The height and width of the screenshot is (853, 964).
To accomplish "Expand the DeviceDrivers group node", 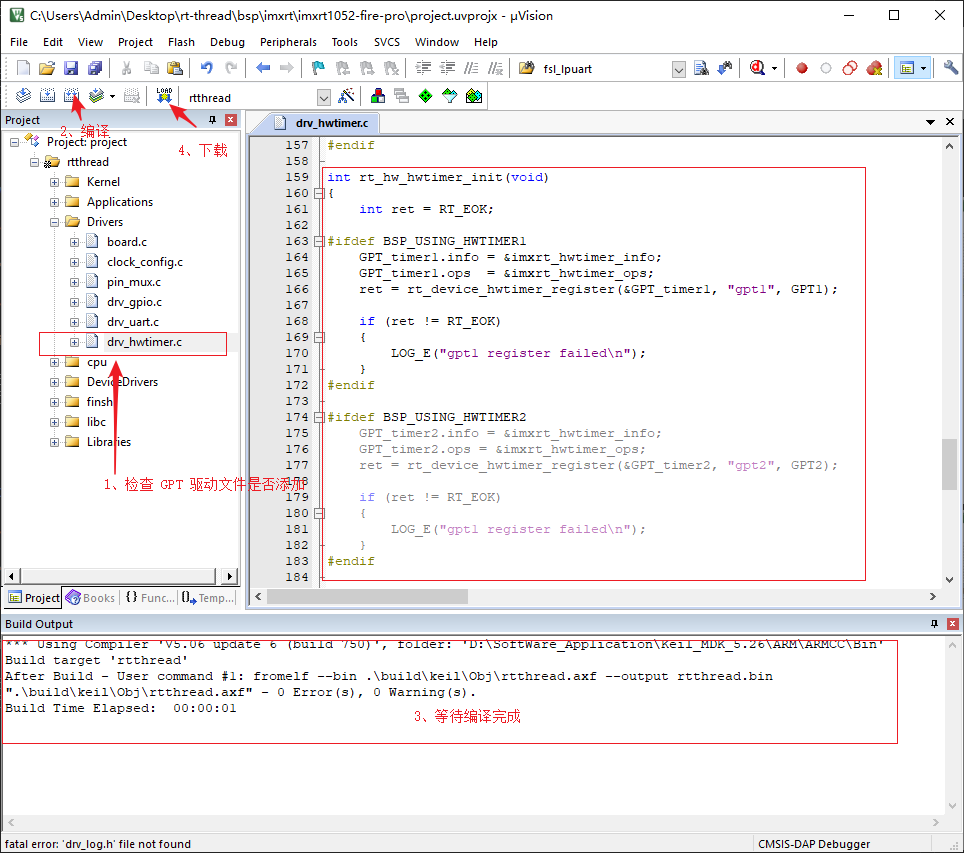I will [x=54, y=382].
